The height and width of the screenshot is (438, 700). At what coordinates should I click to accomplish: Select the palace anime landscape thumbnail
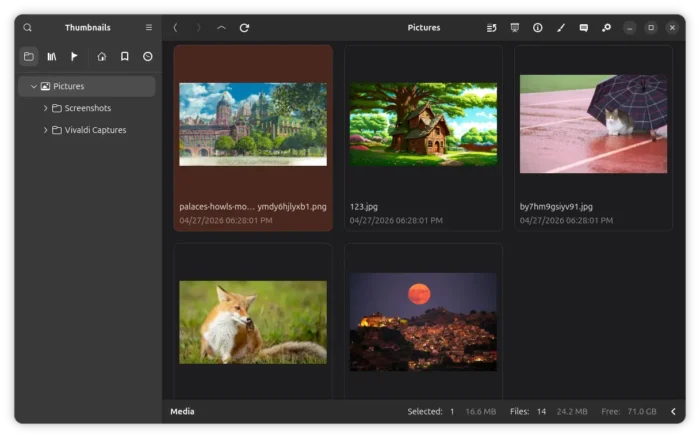pyautogui.click(x=253, y=124)
